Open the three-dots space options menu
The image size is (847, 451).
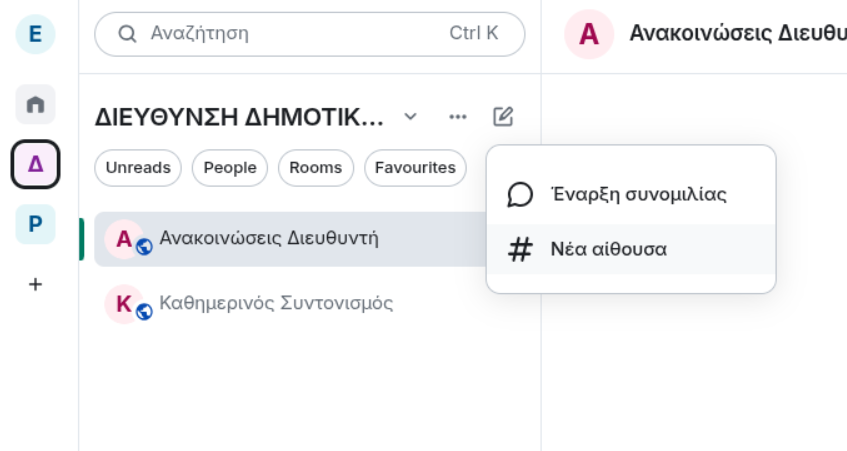pos(458,117)
